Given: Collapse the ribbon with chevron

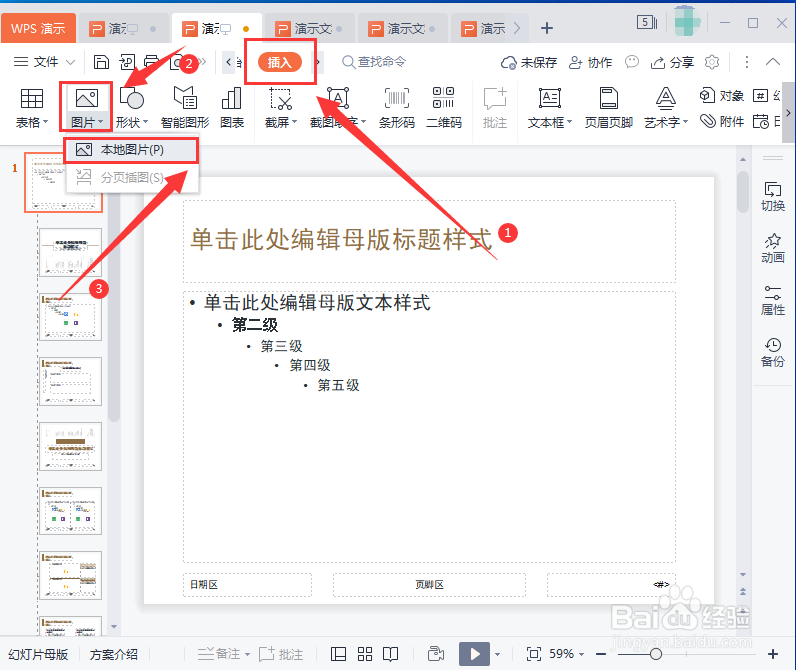Looking at the screenshot, I should 773,62.
